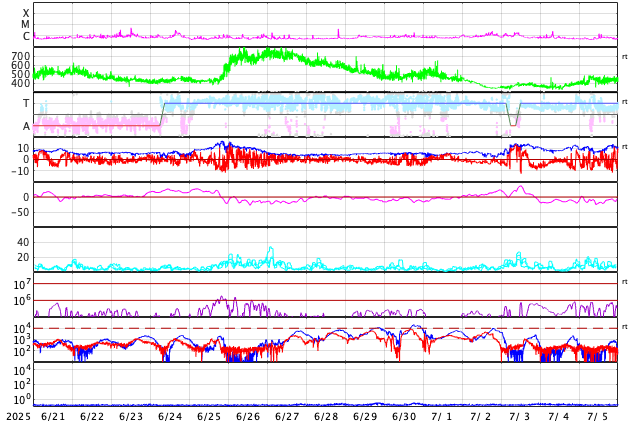634x424 pixels.
Task: Select the 600 axis value
Action: pos(21,65)
